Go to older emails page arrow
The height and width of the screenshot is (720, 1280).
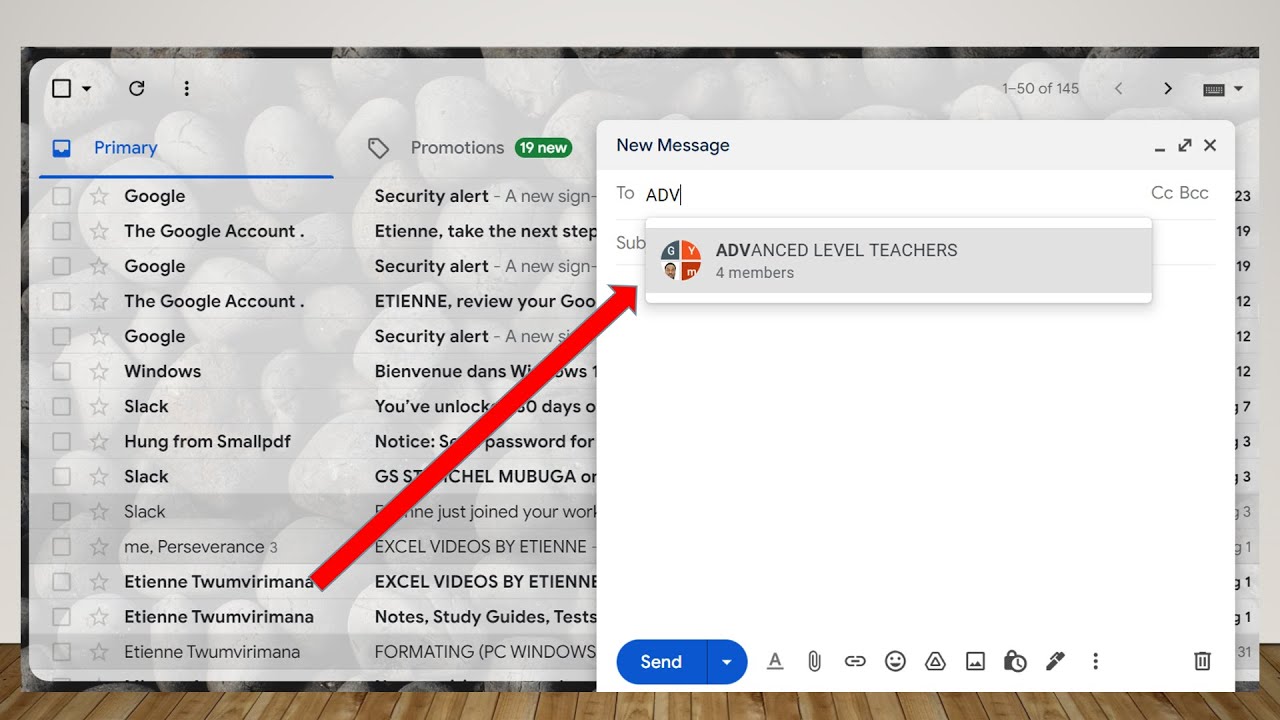click(1167, 88)
